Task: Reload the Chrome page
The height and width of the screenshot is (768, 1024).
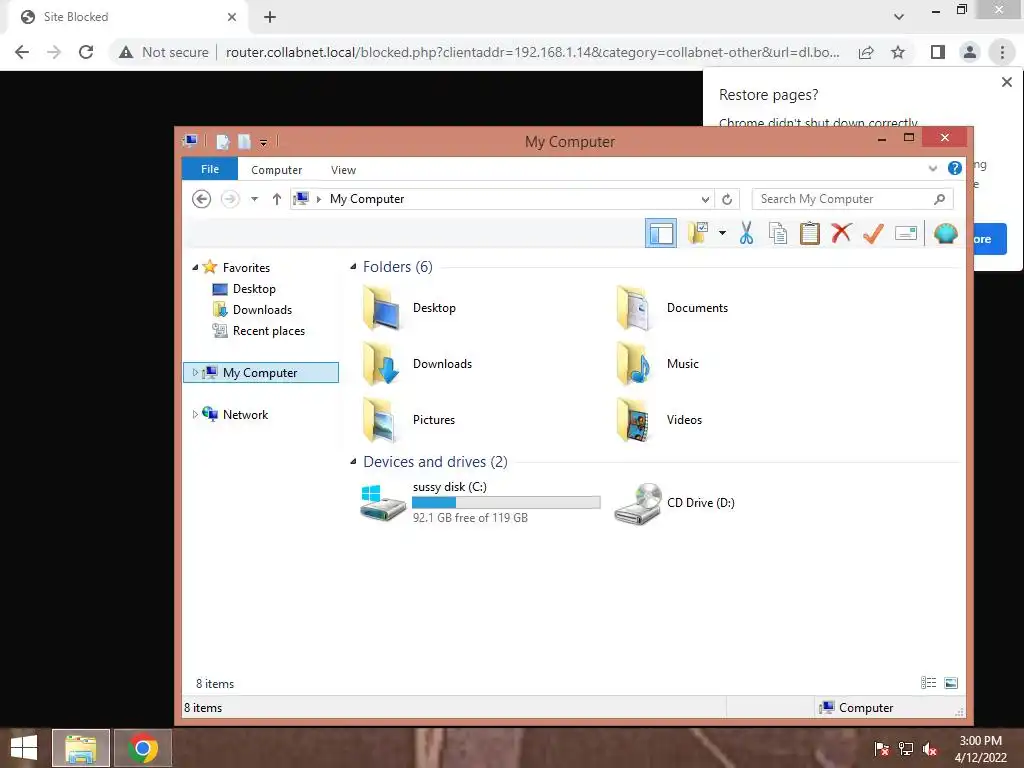Action: click(x=86, y=52)
